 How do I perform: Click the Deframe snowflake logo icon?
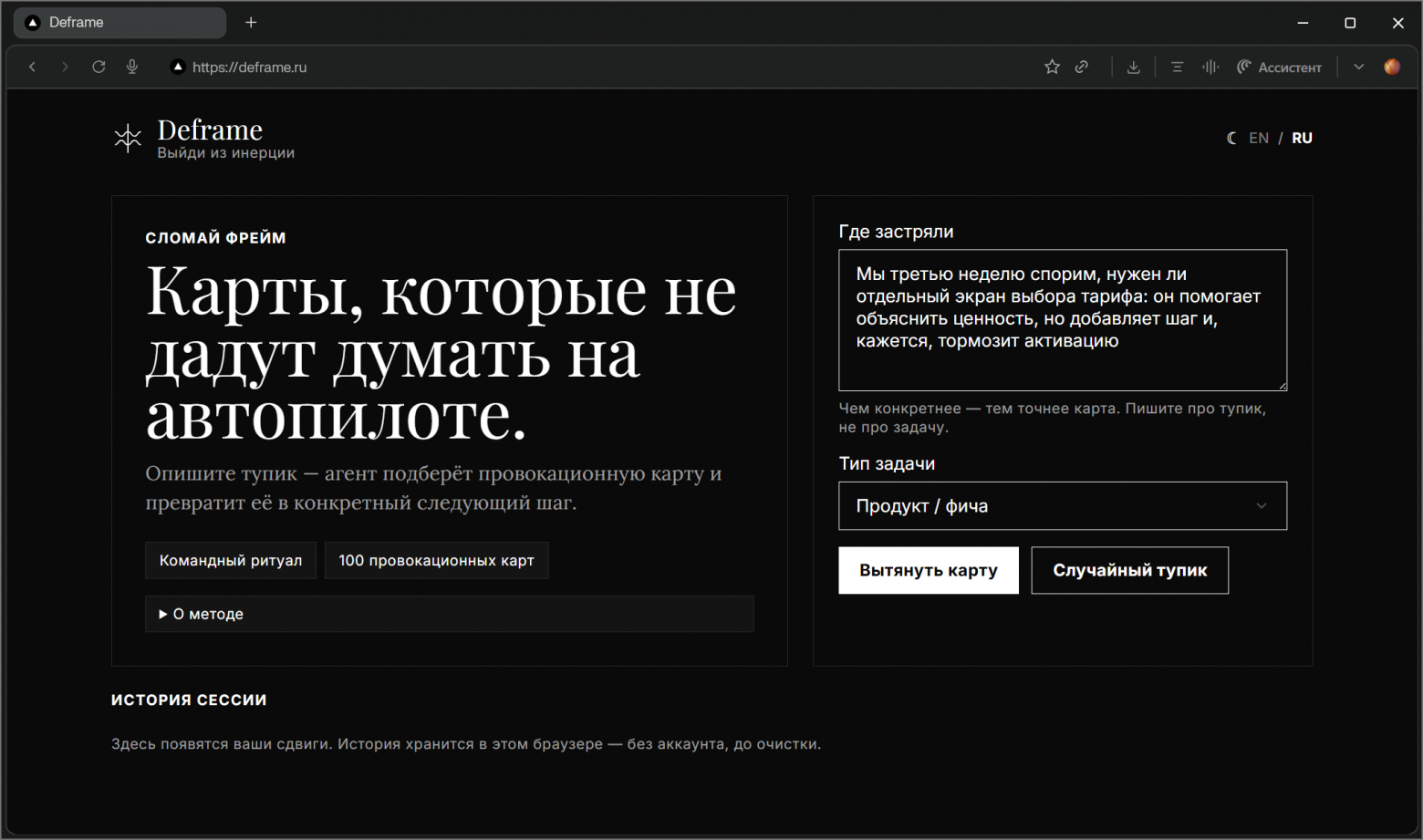128,139
